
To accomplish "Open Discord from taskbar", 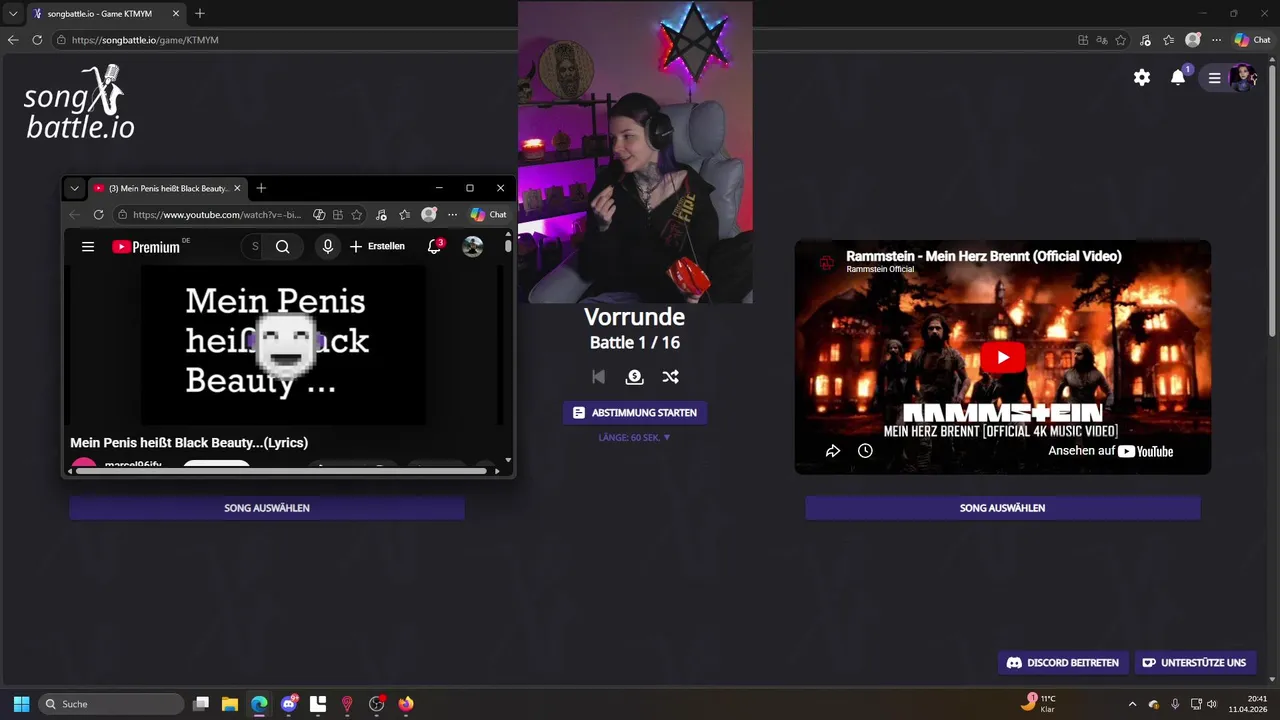I will pos(289,704).
